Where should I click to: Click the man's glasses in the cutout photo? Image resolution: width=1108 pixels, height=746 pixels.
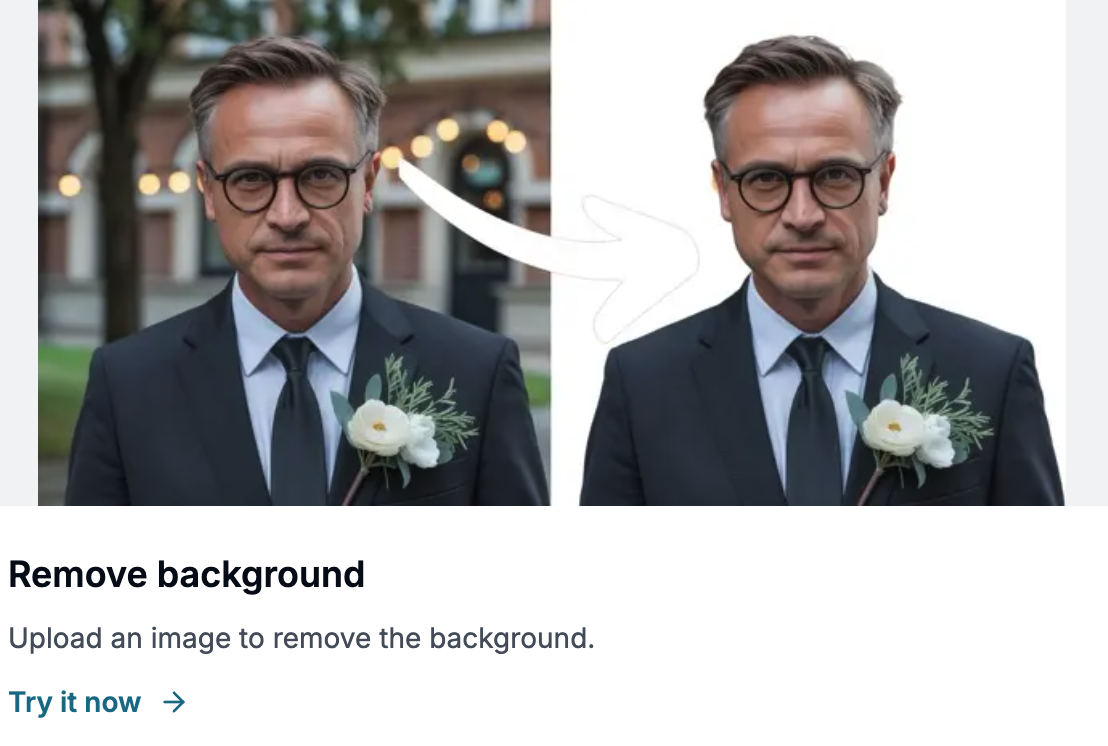click(802, 184)
